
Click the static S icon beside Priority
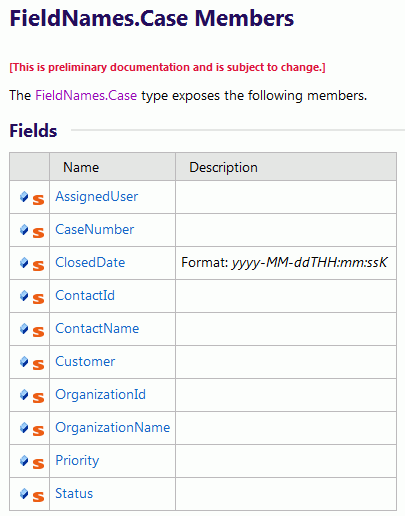38,464
